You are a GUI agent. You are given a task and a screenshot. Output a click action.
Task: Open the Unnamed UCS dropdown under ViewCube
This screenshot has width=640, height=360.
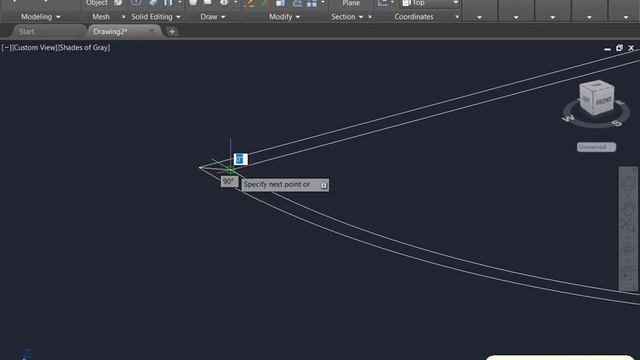coord(596,147)
